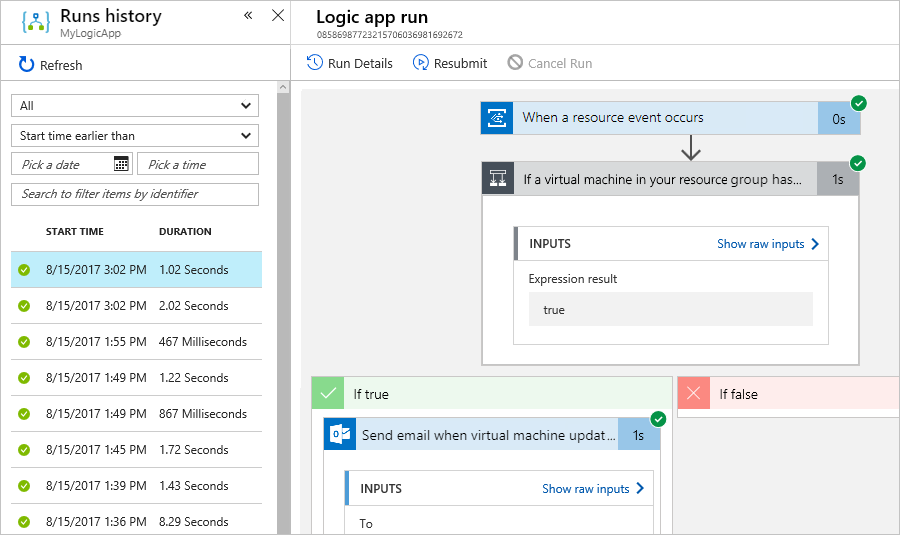Close the Runs history blade
The height and width of the screenshot is (535, 900).
pyautogui.click(x=278, y=15)
